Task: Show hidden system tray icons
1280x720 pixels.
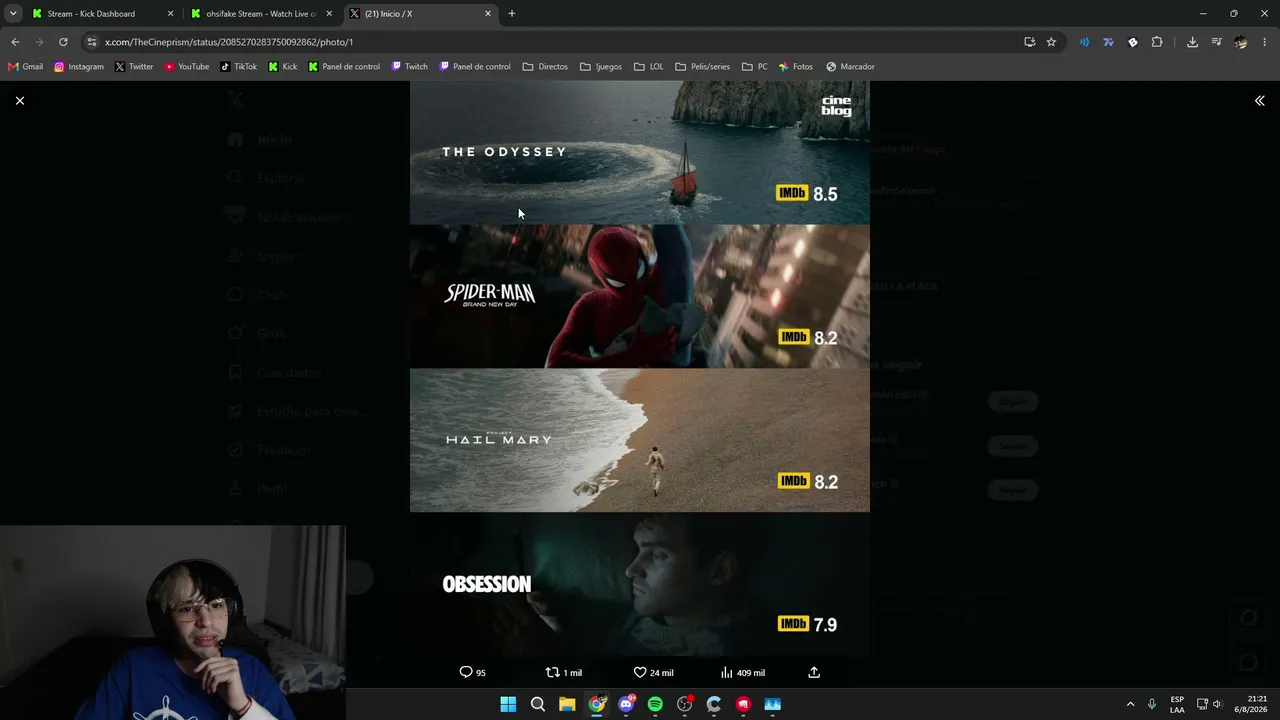Action: [1130, 704]
